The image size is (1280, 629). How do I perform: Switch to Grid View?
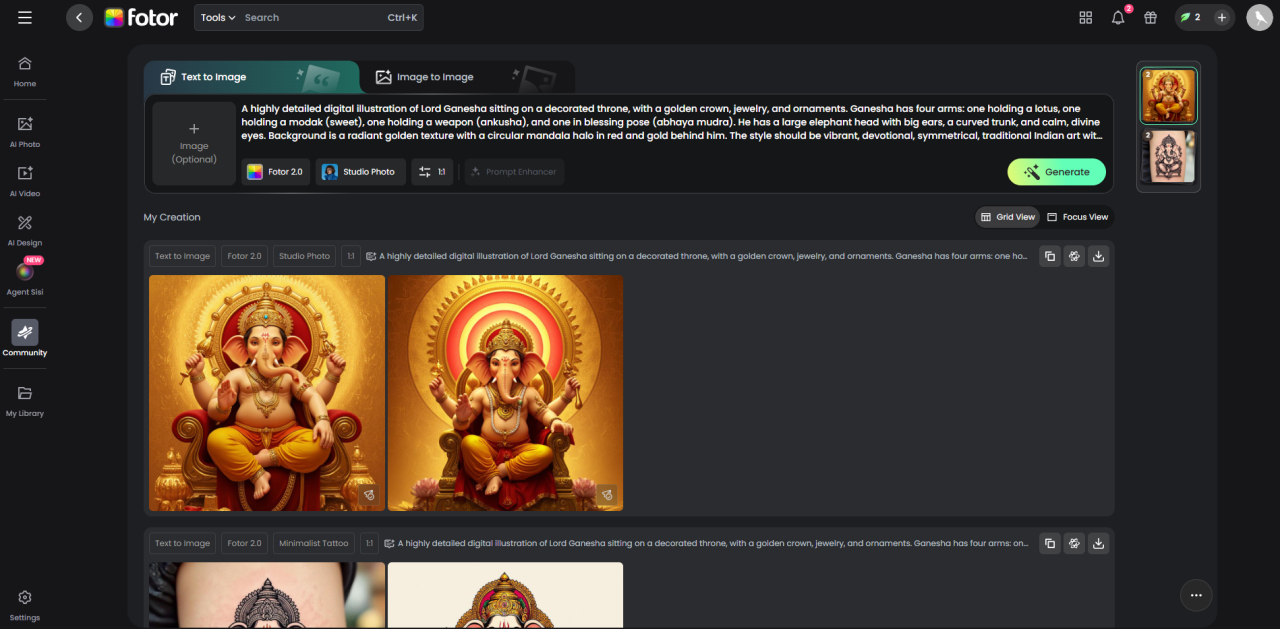tap(1007, 217)
